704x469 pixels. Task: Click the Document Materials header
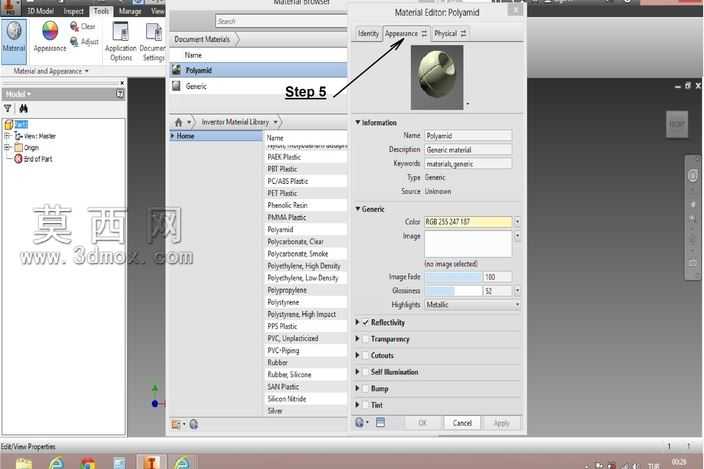(202, 39)
